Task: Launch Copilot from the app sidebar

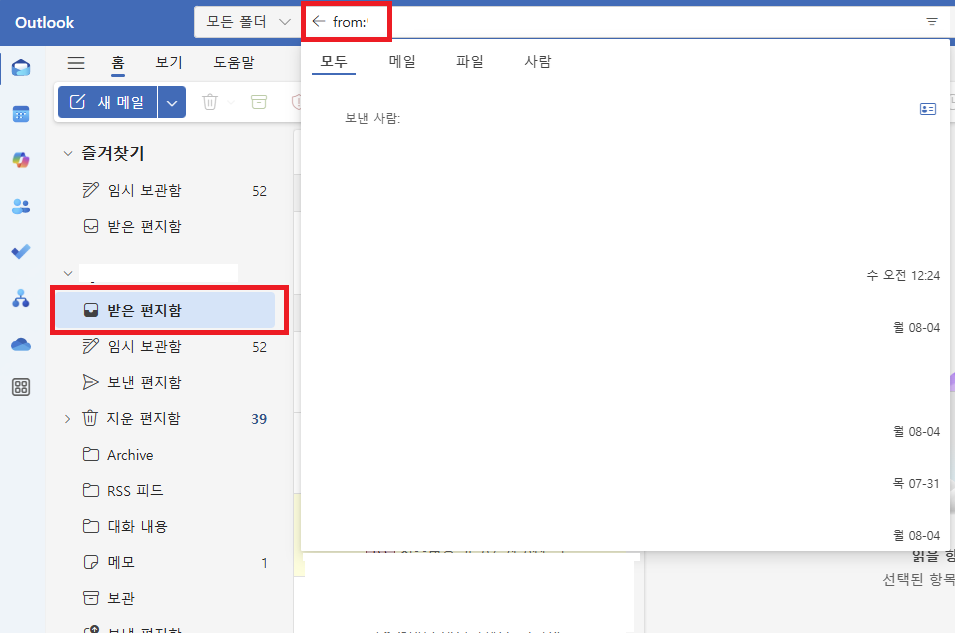Action: 21,160
